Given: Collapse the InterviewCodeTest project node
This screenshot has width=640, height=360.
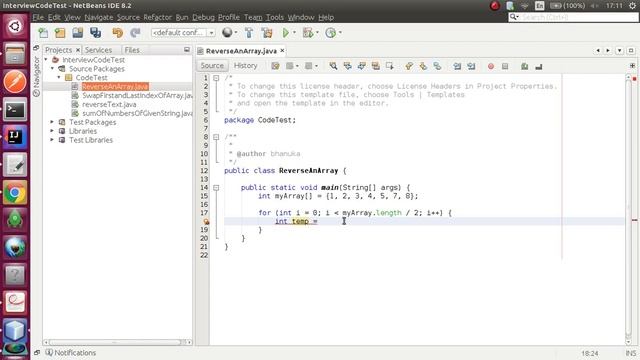Looking at the screenshot, I should [x=46, y=60].
